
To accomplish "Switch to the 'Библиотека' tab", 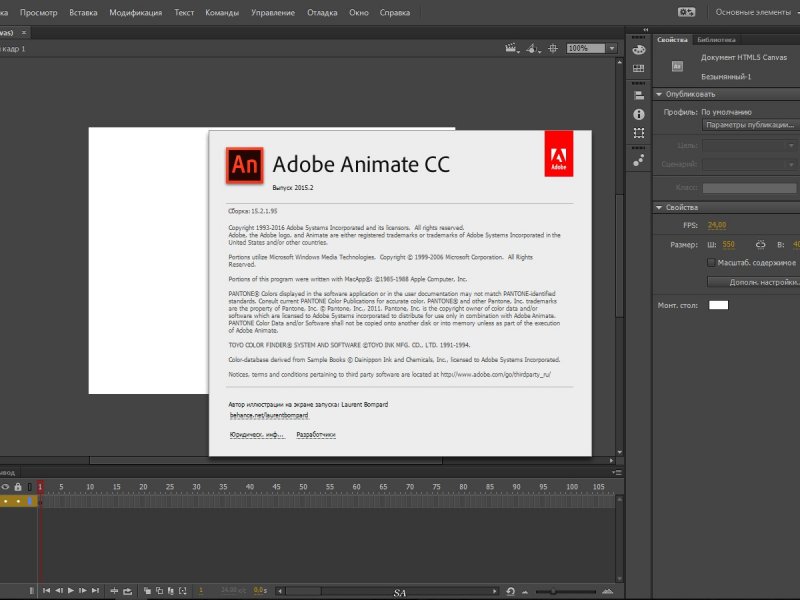I will click(716, 40).
